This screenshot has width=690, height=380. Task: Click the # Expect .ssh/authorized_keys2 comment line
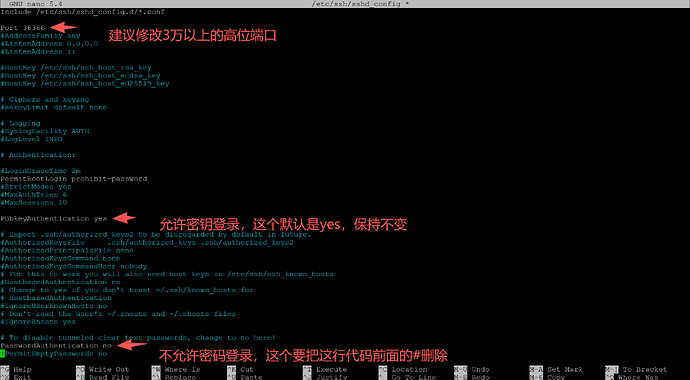(x=156, y=234)
